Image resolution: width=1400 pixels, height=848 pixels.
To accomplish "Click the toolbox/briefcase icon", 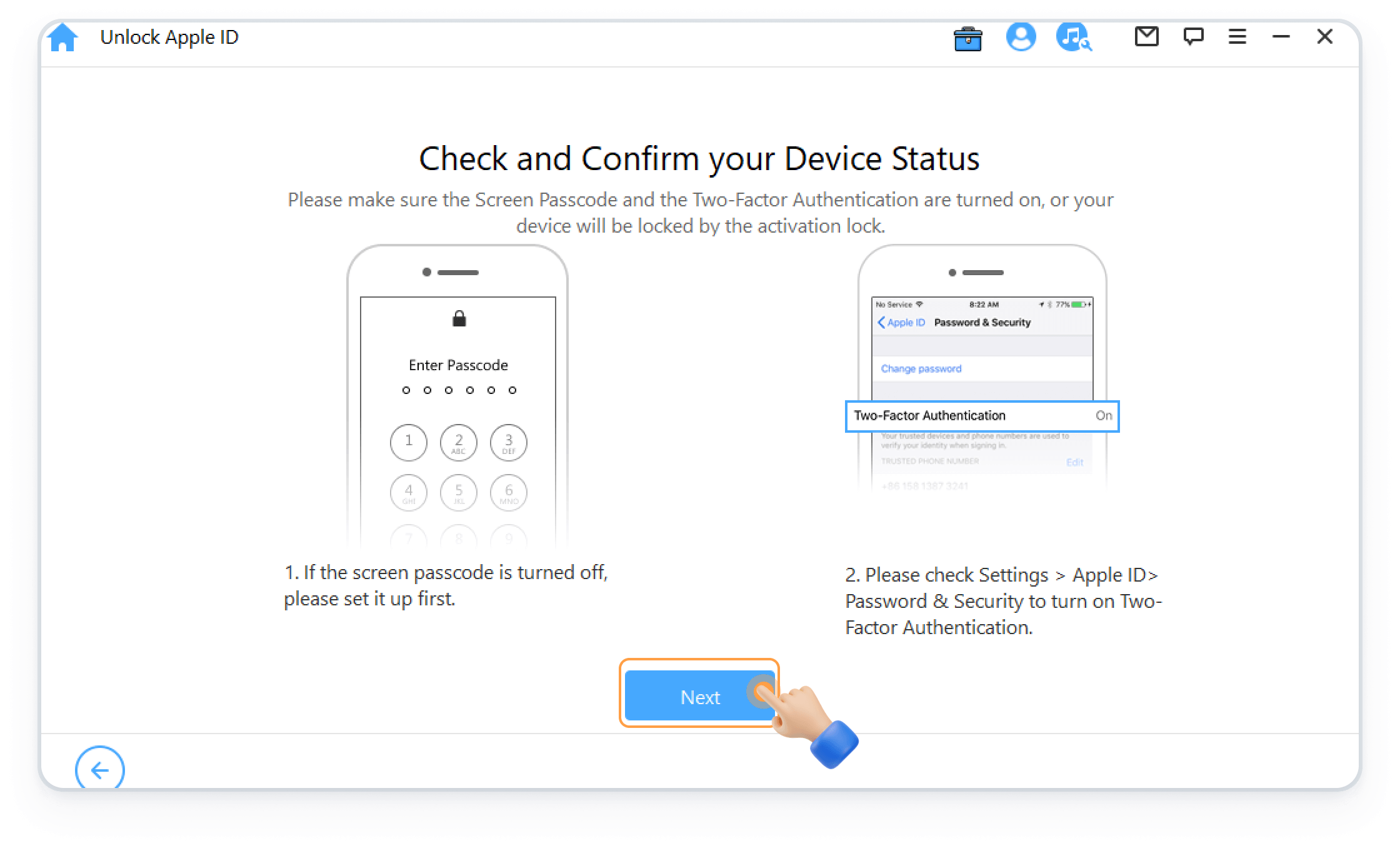I will pyautogui.click(x=967, y=38).
